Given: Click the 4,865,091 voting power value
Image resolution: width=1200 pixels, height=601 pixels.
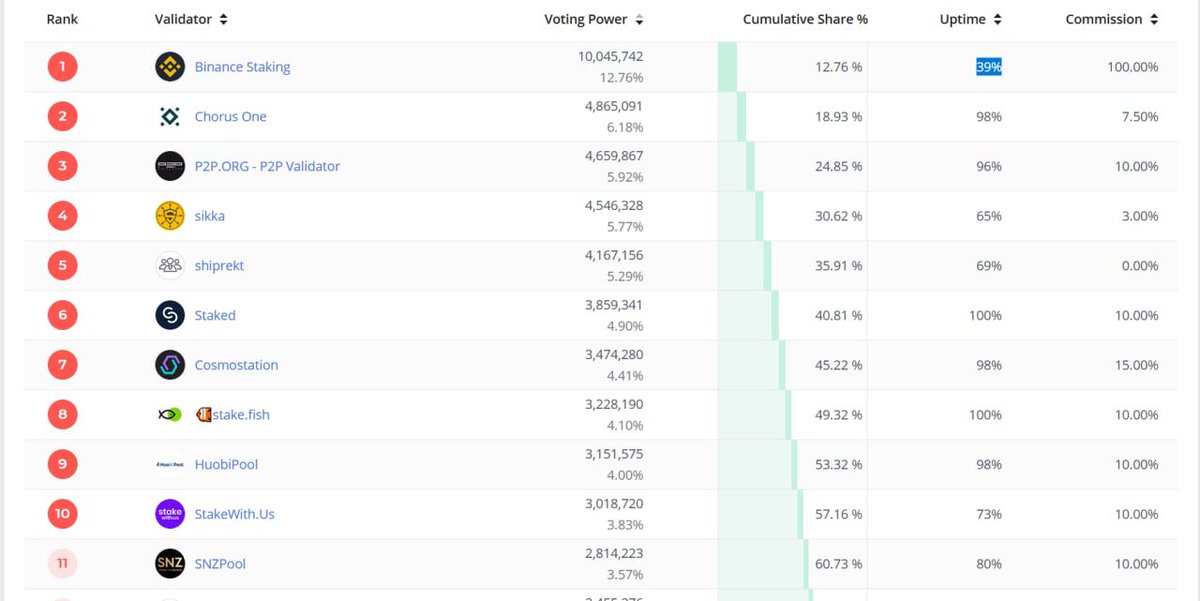Looking at the screenshot, I should 614,106.
